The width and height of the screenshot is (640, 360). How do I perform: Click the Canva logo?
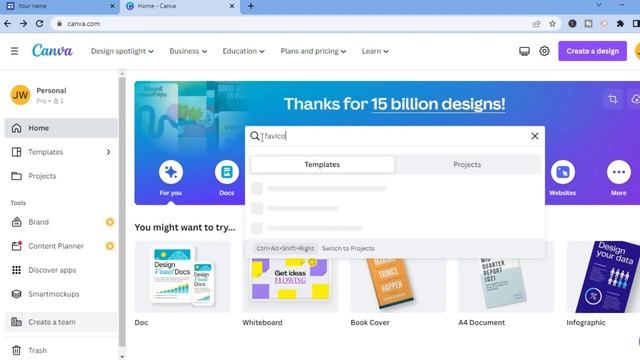tap(52, 51)
